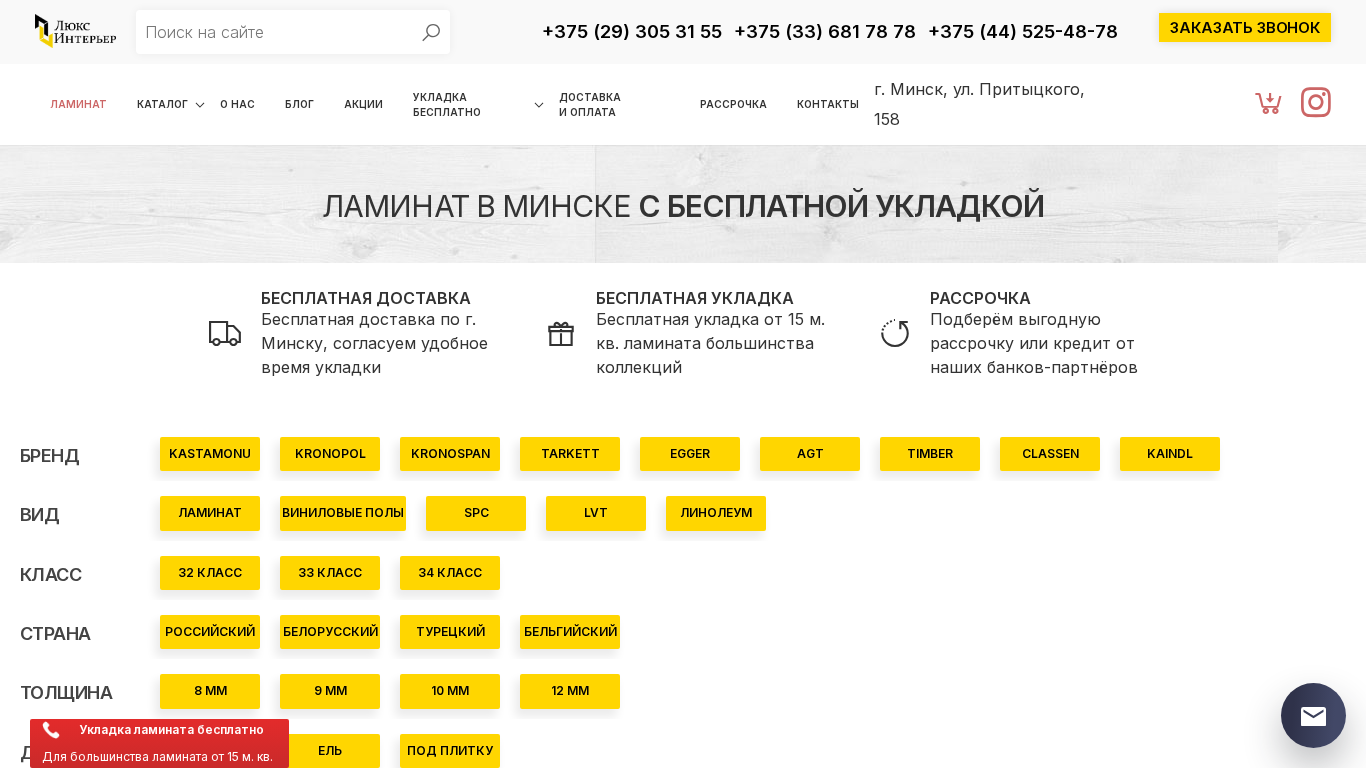Click the address ул. Притыцкого, 158
The image size is (1366, 768).
(979, 104)
